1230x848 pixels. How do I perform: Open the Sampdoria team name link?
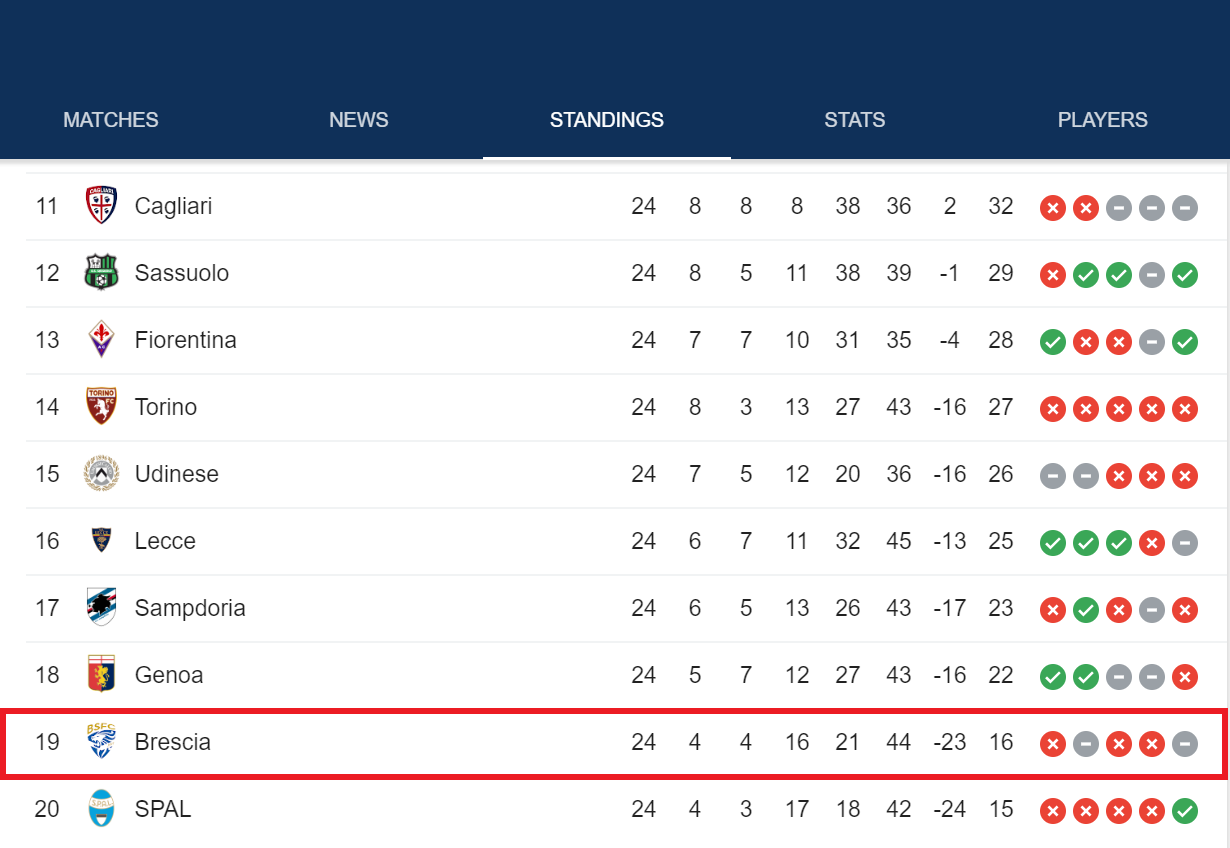(190, 608)
